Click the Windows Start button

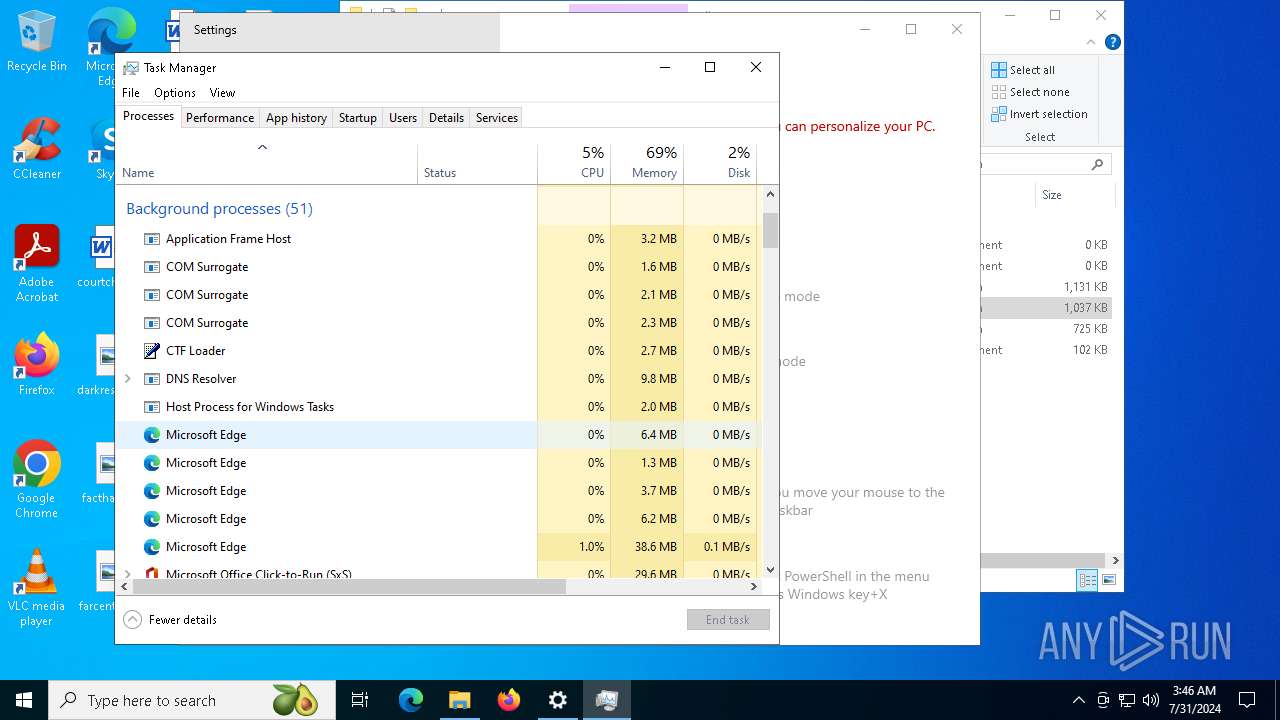tap(24, 700)
